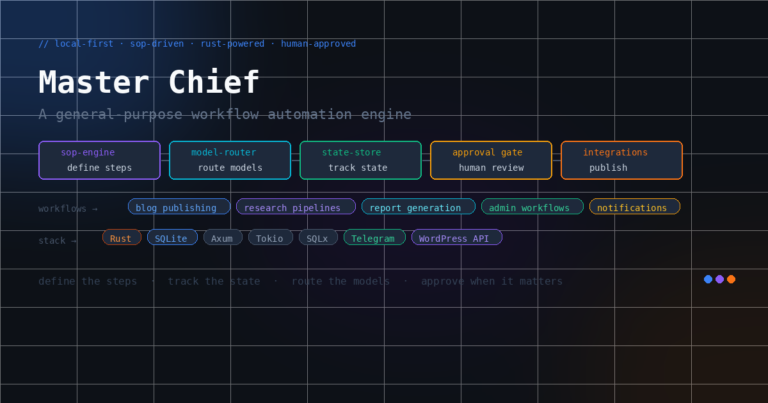Click the approval gate human review box

(491, 160)
